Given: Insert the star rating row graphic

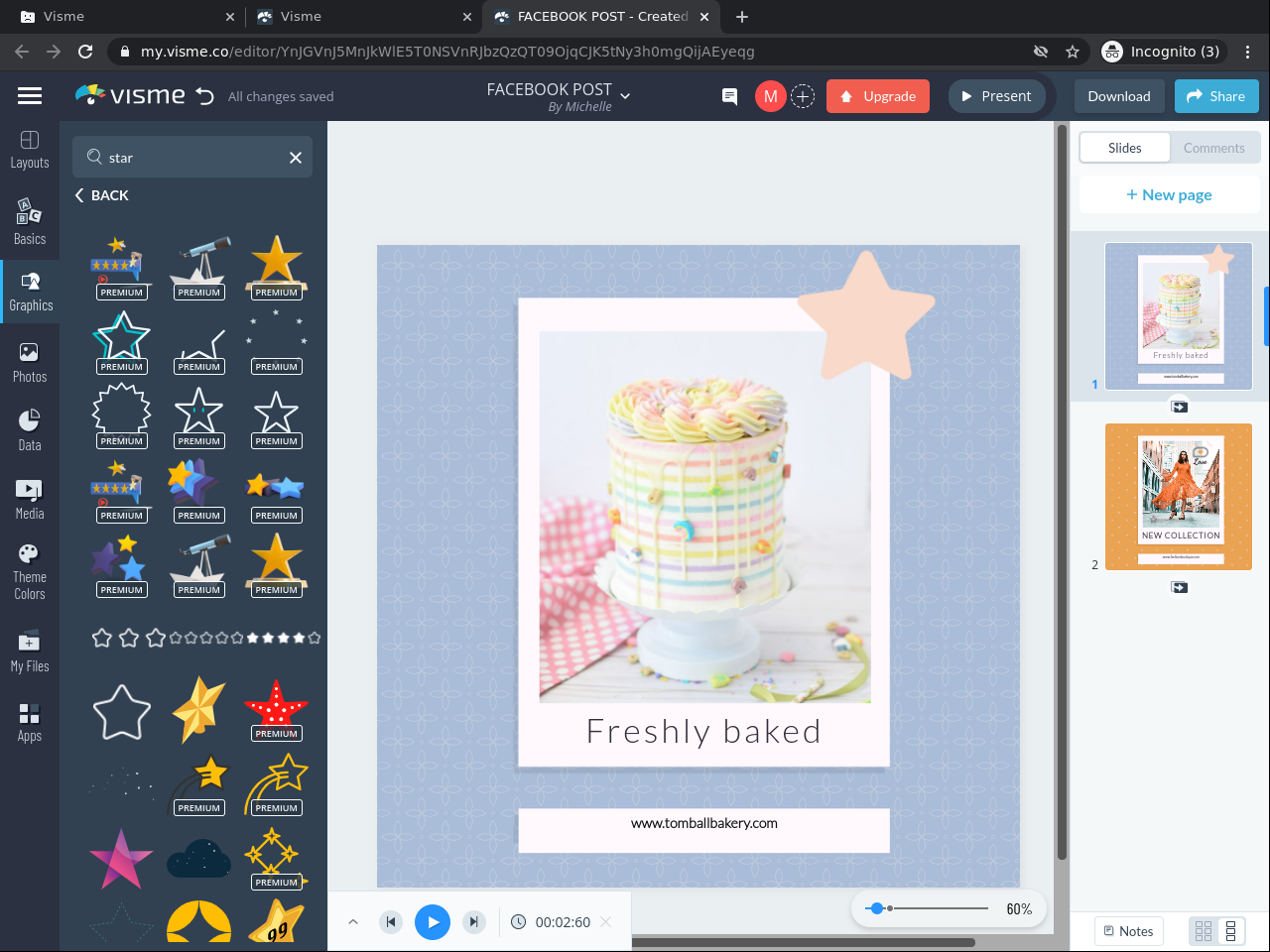Looking at the screenshot, I should 206,638.
